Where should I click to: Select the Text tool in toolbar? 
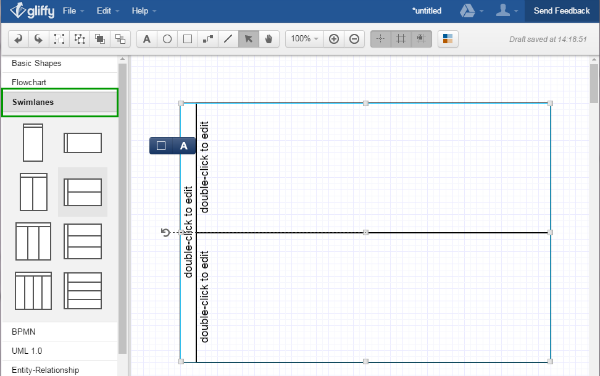coord(147,39)
